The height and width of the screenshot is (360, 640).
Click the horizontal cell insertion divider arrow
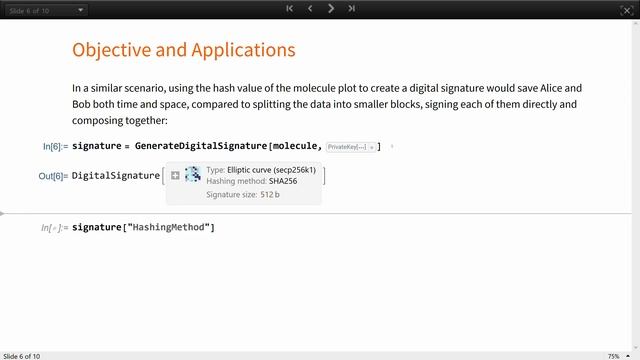point(2,213)
